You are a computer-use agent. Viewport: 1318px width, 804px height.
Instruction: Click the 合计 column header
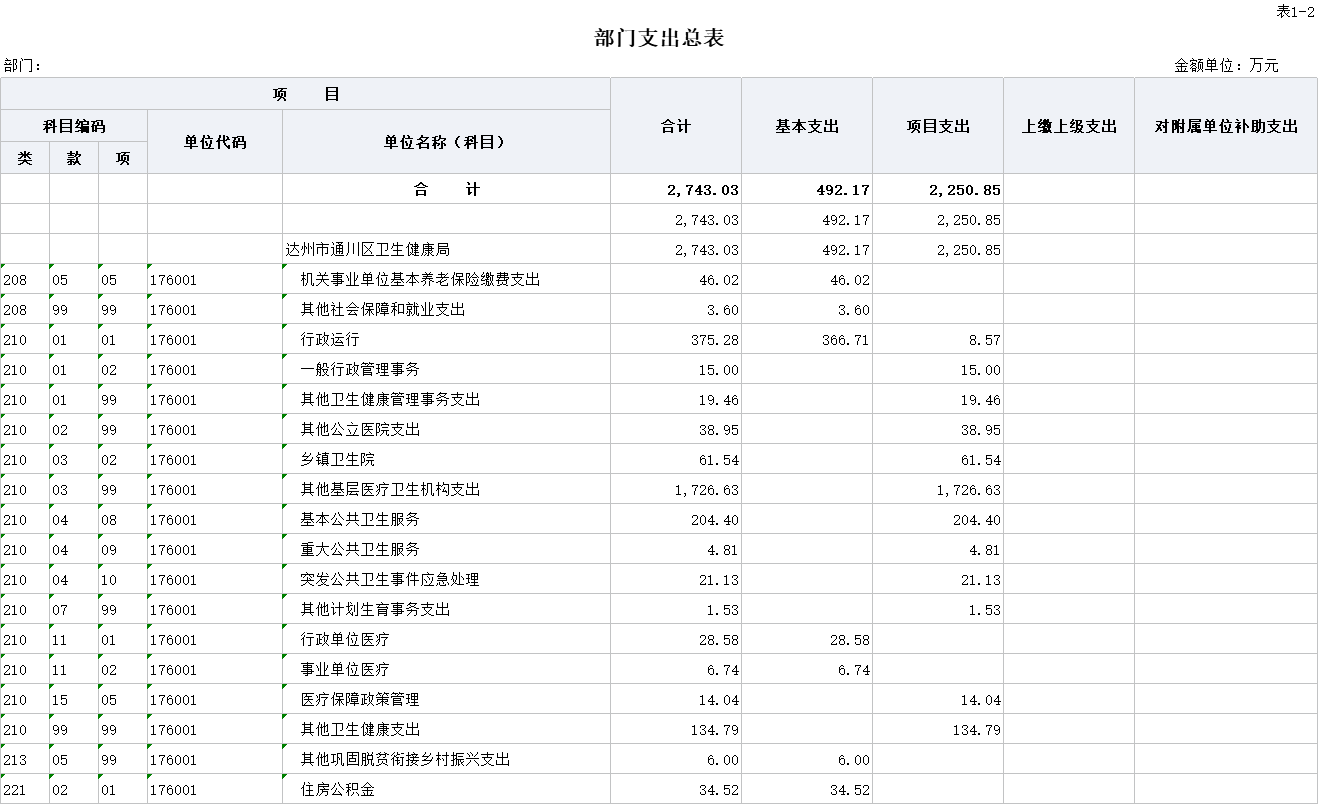pyautogui.click(x=676, y=126)
